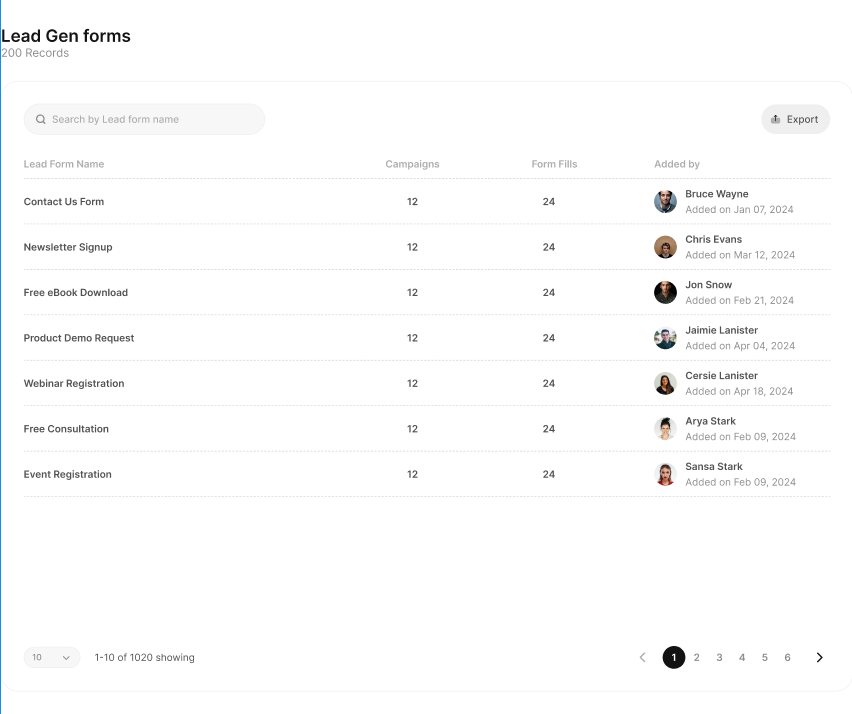
Task: Open Arya Stark's avatar
Action: point(665,429)
